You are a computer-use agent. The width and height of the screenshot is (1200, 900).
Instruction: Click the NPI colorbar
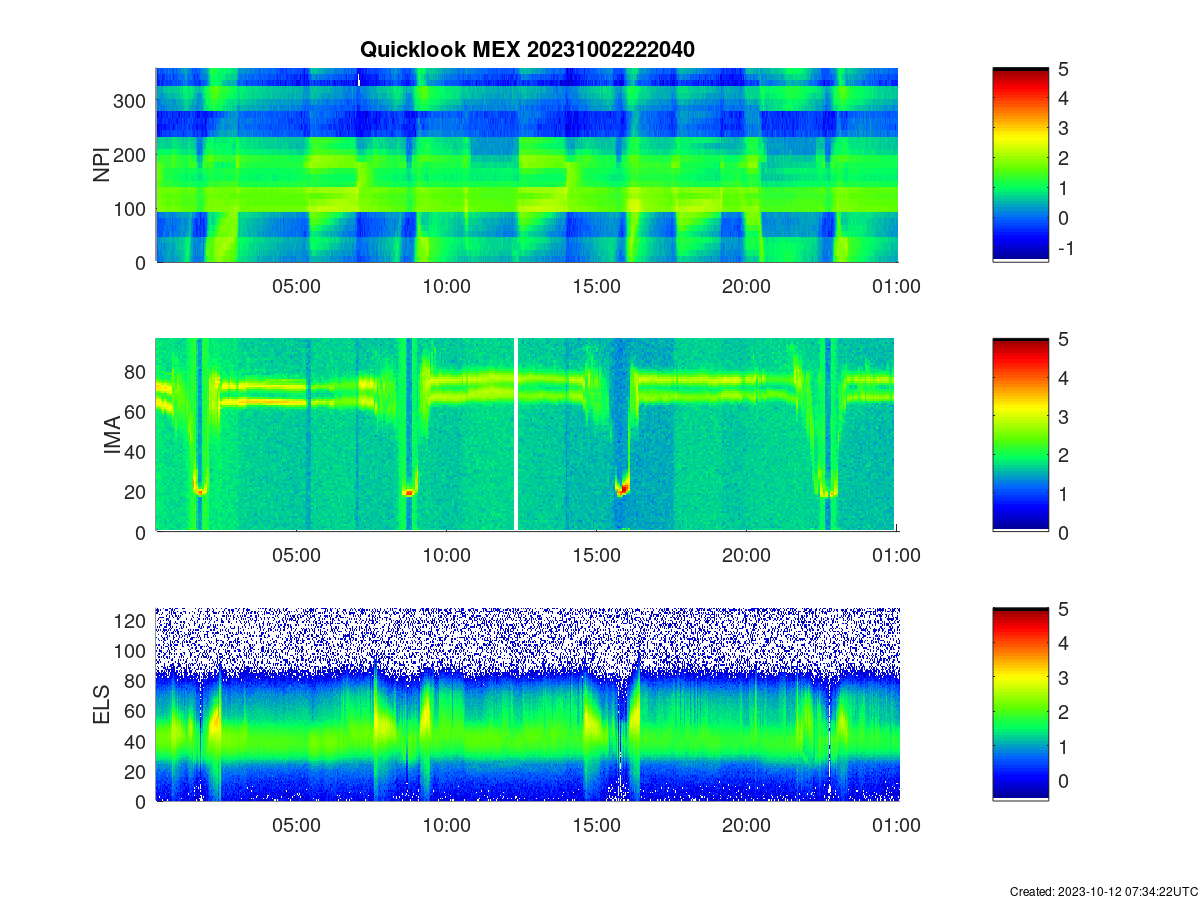[x=1021, y=165]
